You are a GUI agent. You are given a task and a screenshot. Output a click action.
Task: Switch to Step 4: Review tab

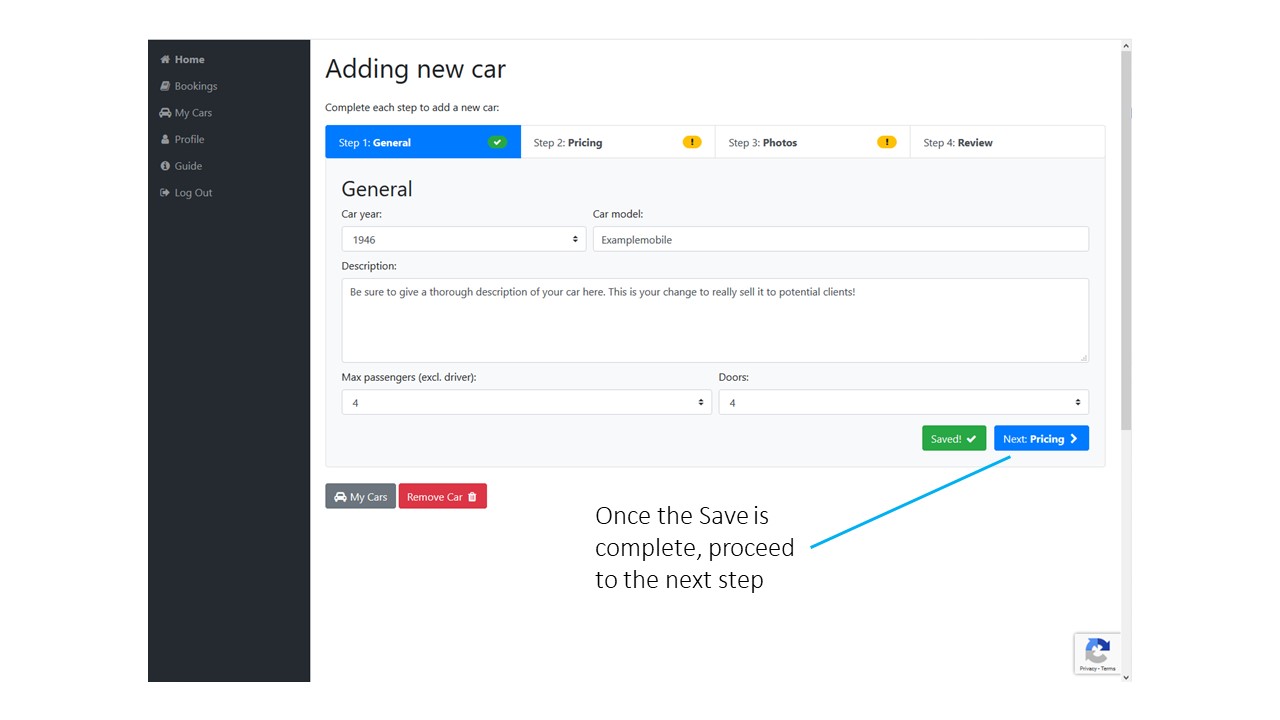click(1008, 142)
